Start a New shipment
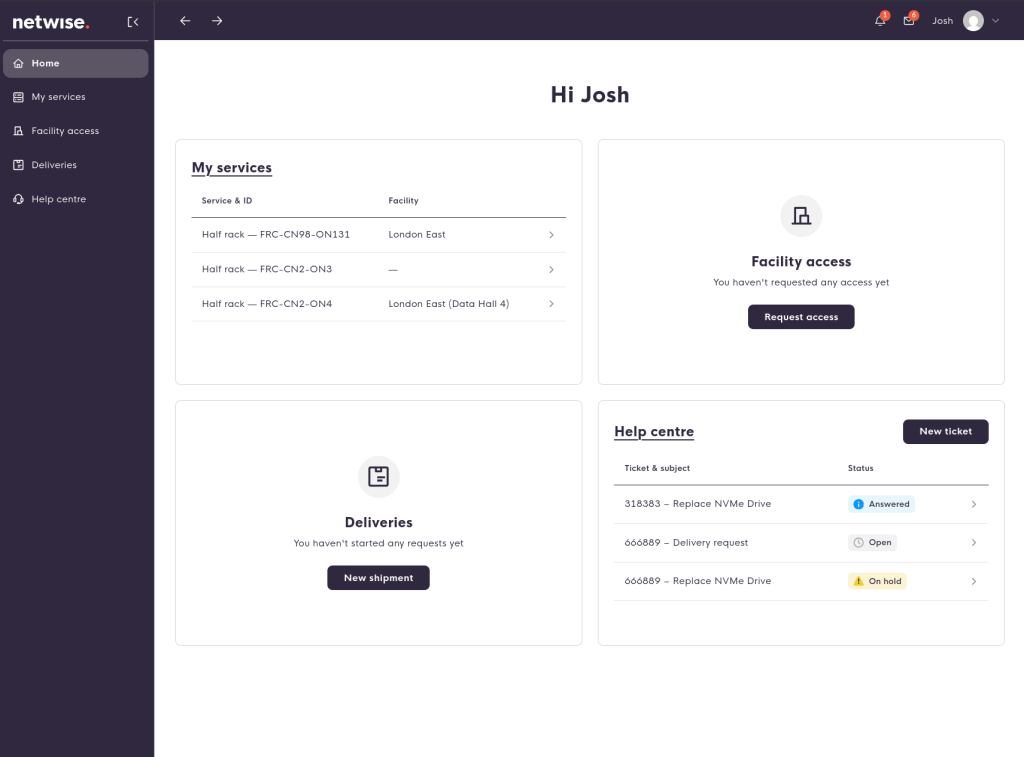The height and width of the screenshot is (757, 1024). click(378, 578)
